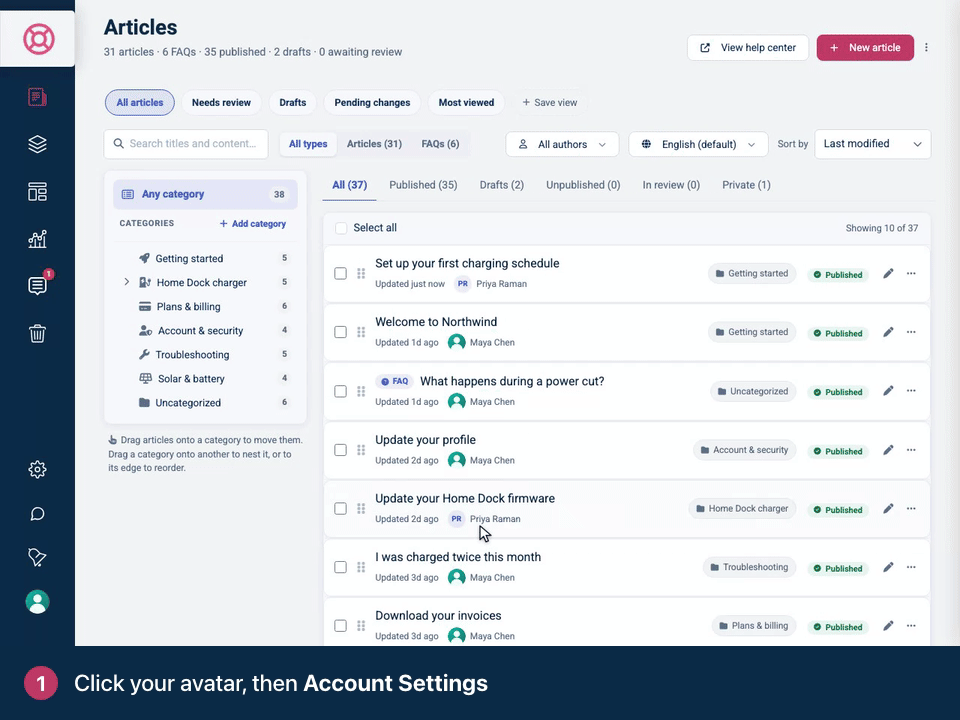The image size is (960, 720).
Task: Open the Unpublished (0) tab
Action: 583,185
